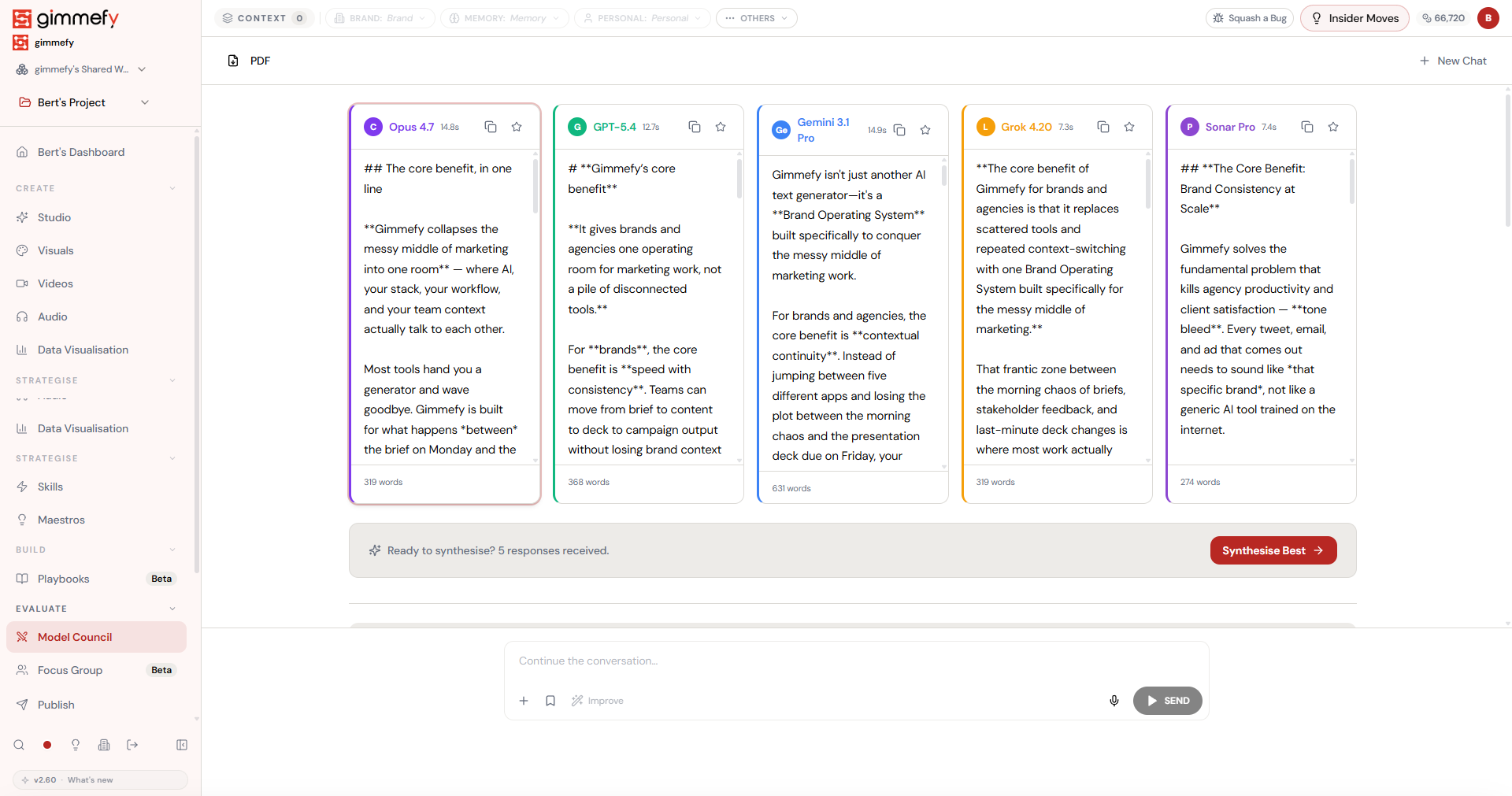Open the Memory context dropdown
This screenshot has height=796, width=1512.
(505, 18)
